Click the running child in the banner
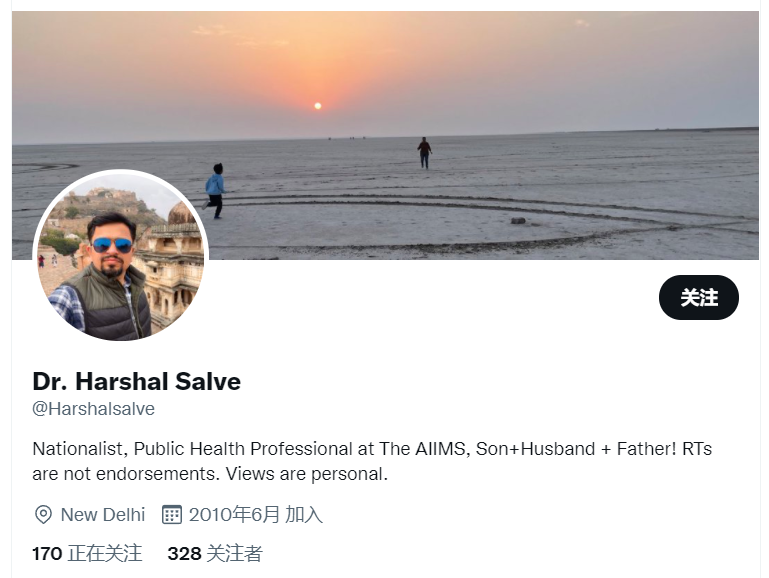Image resolution: width=769 pixels, height=578 pixels. (x=215, y=191)
